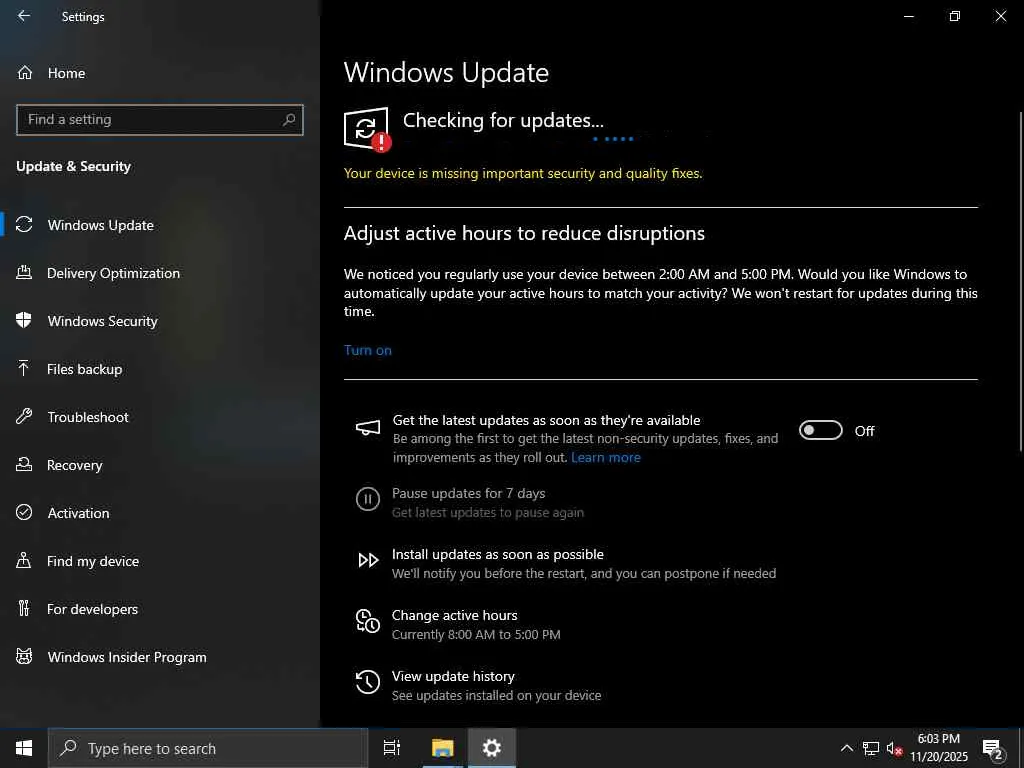Viewport: 1024px width, 768px height.
Task: Click the Checking for updates status text
Action: click(503, 120)
